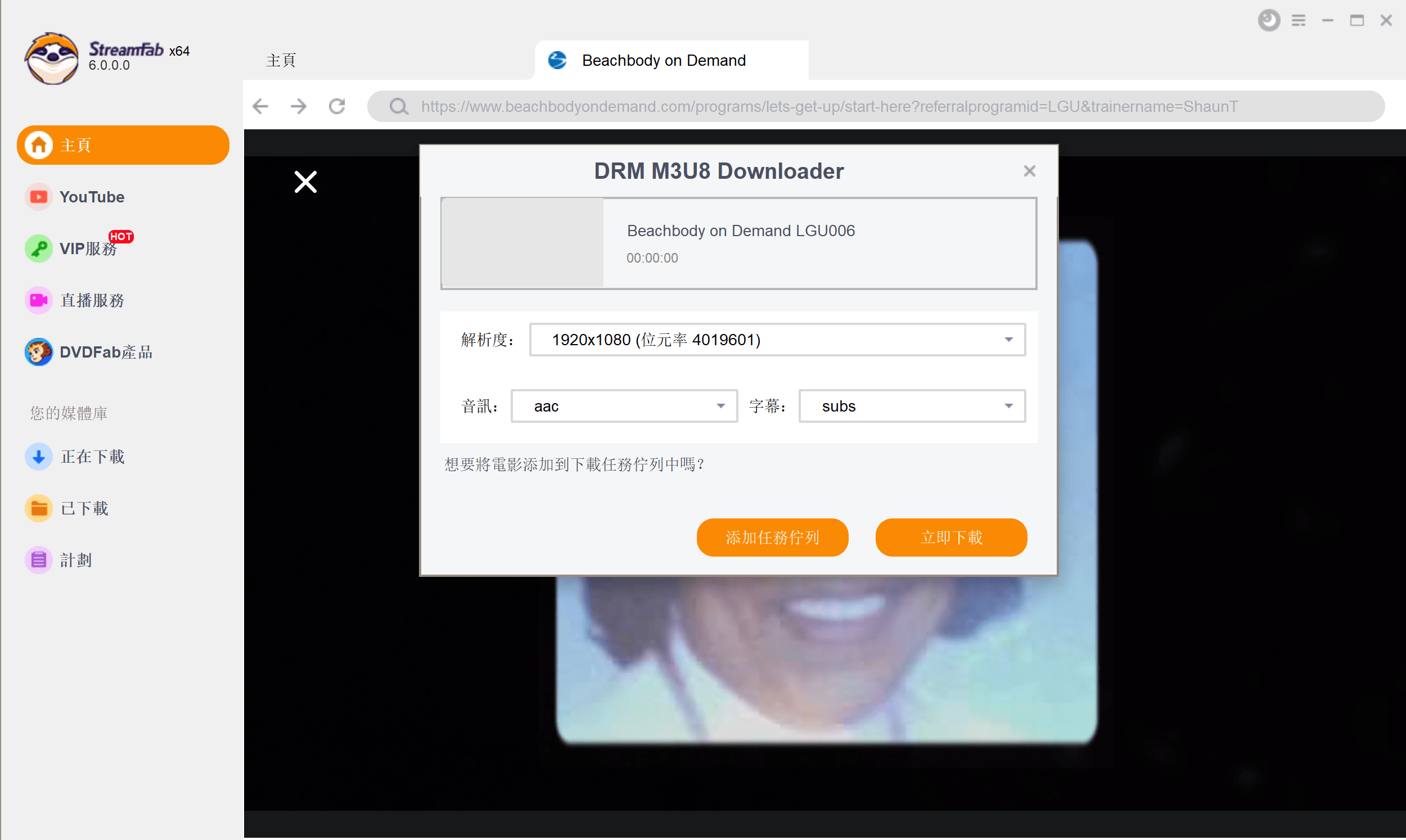
Task: Click the orange folder icon
Action: click(x=38, y=508)
